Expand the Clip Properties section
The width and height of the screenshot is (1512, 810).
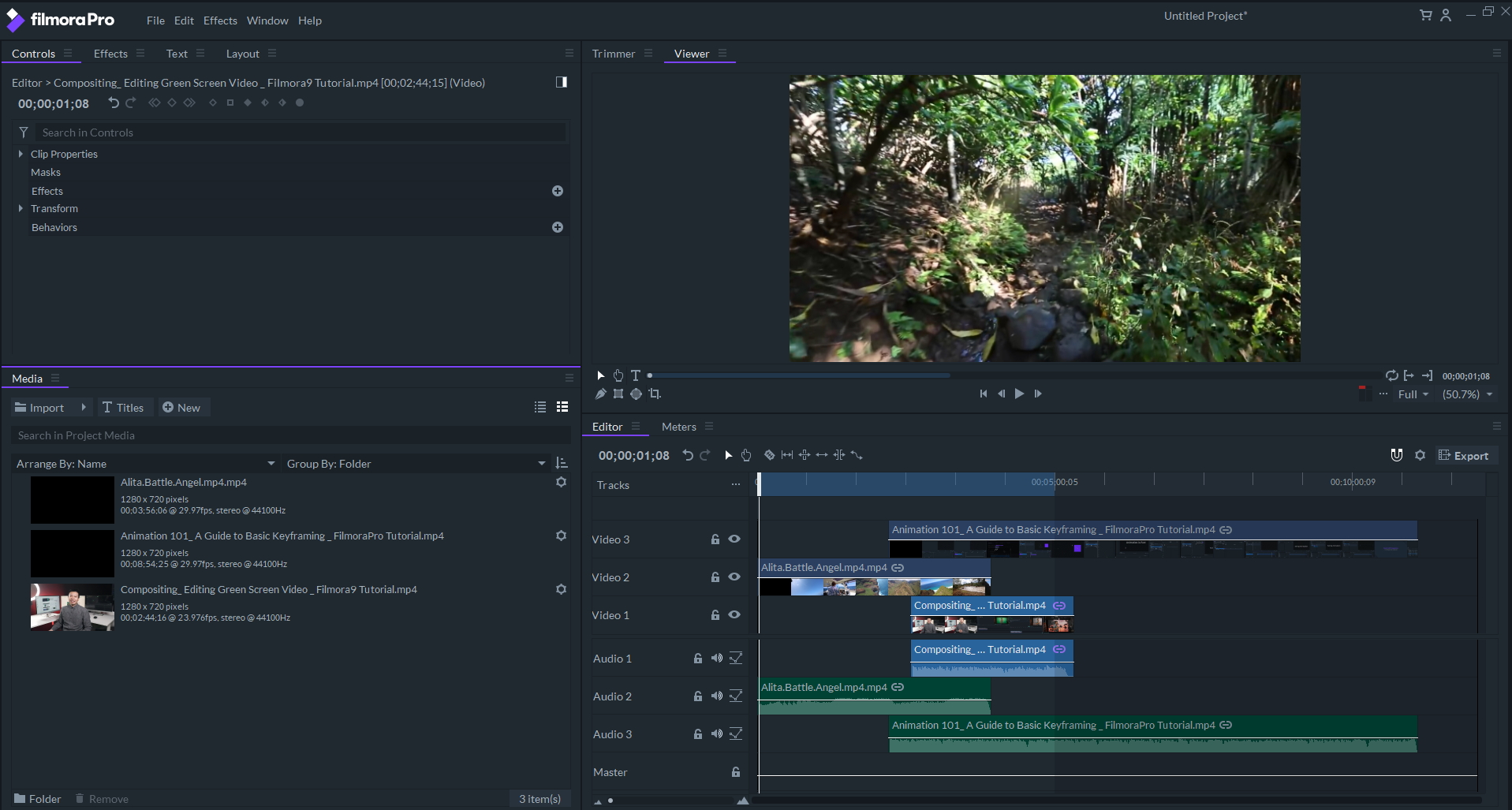(x=21, y=154)
